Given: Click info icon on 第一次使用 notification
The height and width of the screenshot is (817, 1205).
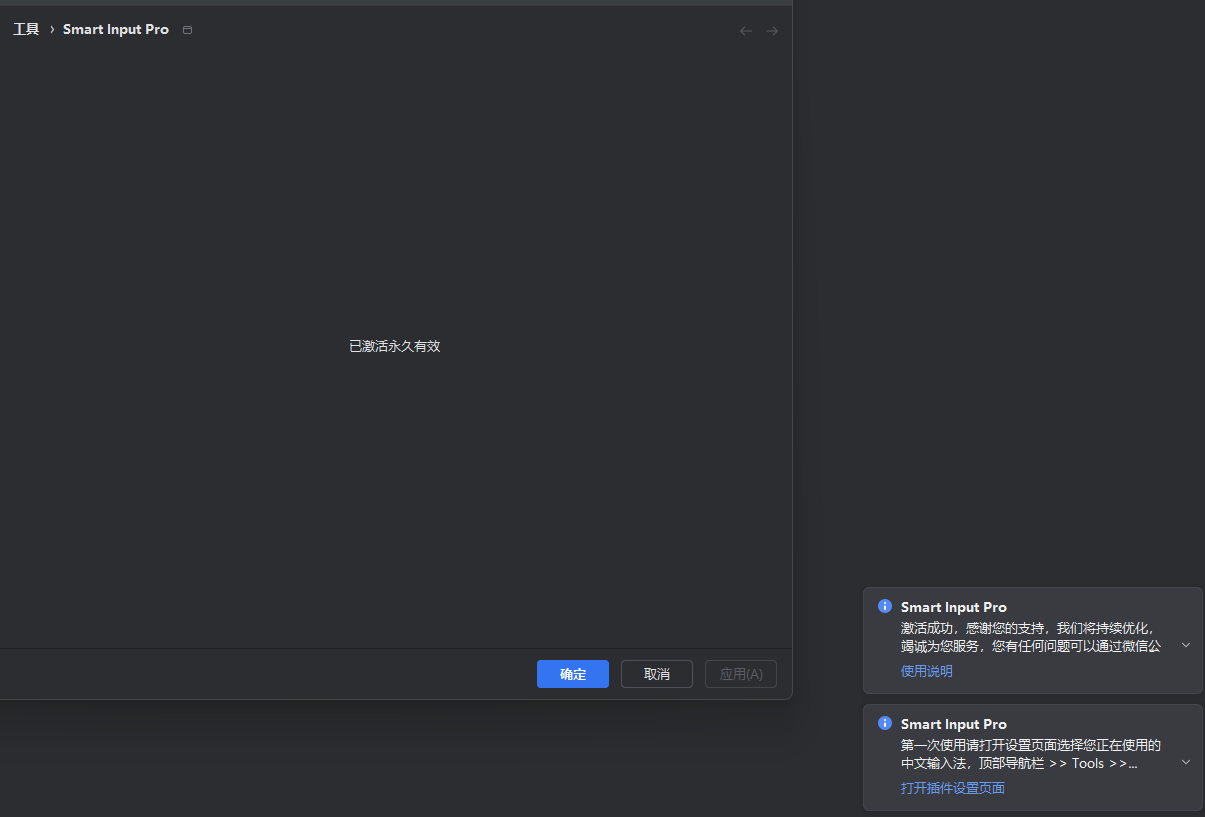Looking at the screenshot, I should (884, 723).
